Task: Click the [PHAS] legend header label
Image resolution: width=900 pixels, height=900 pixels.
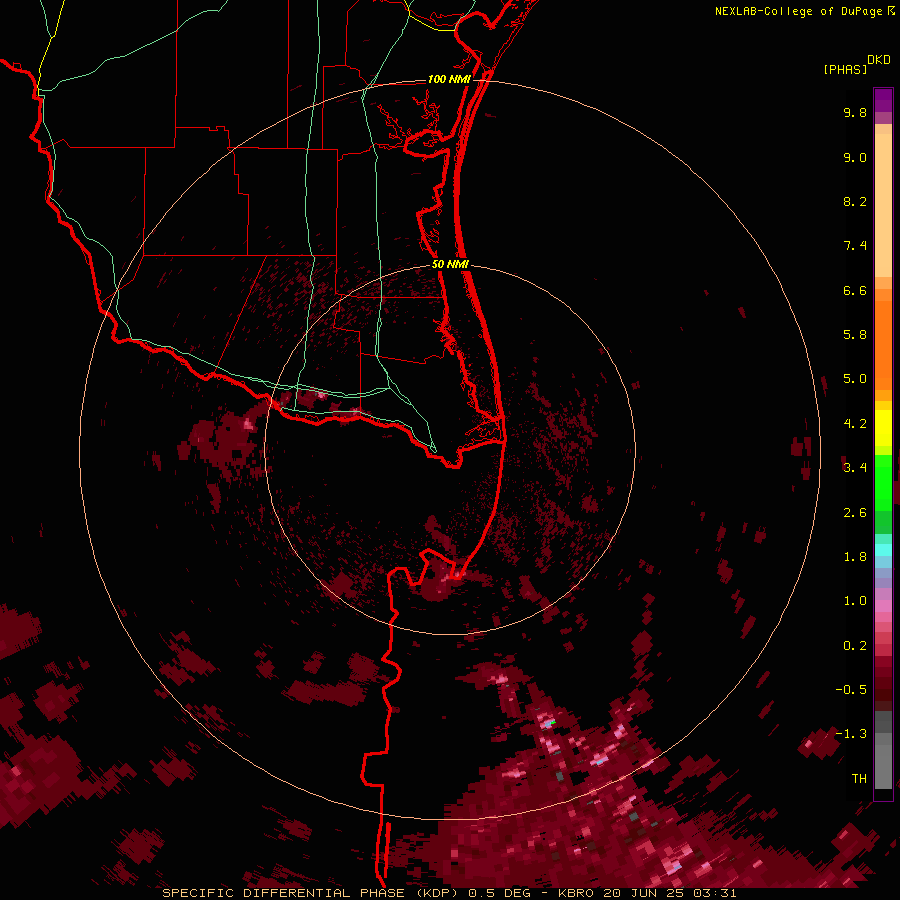Action: 845,69
